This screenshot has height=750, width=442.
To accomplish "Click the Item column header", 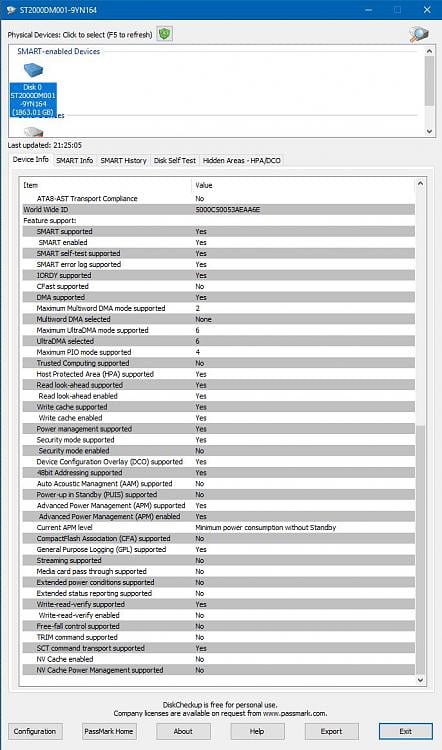I will pyautogui.click(x=106, y=185).
